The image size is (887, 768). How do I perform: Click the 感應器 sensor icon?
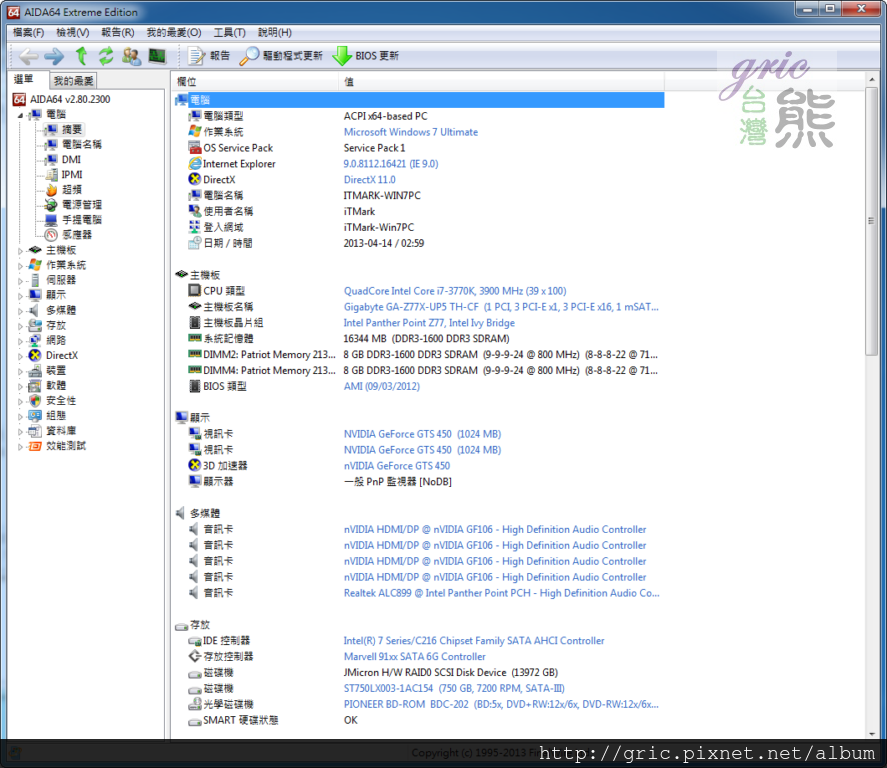pyautogui.click(x=51, y=235)
